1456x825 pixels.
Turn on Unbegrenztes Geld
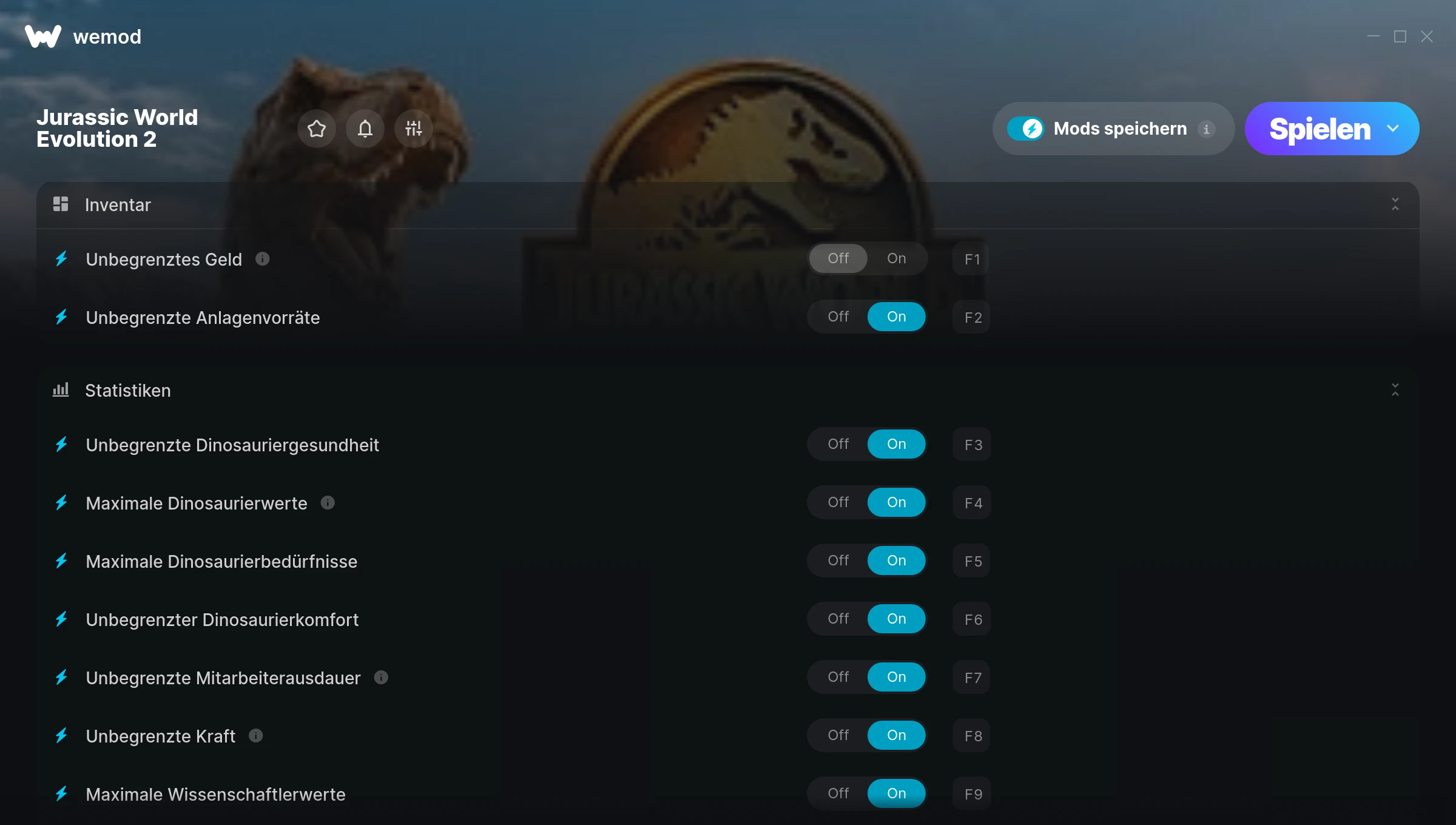(x=897, y=258)
